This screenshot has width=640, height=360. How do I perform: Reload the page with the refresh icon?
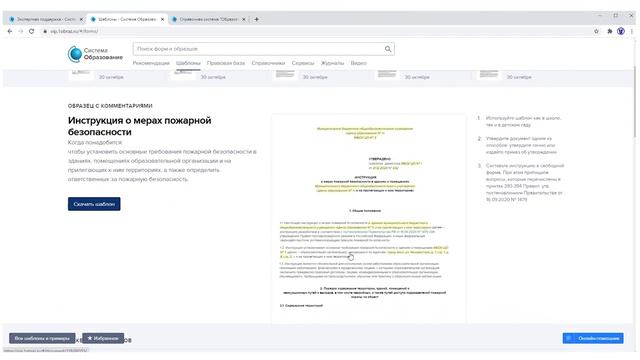pyautogui.click(x=31, y=31)
